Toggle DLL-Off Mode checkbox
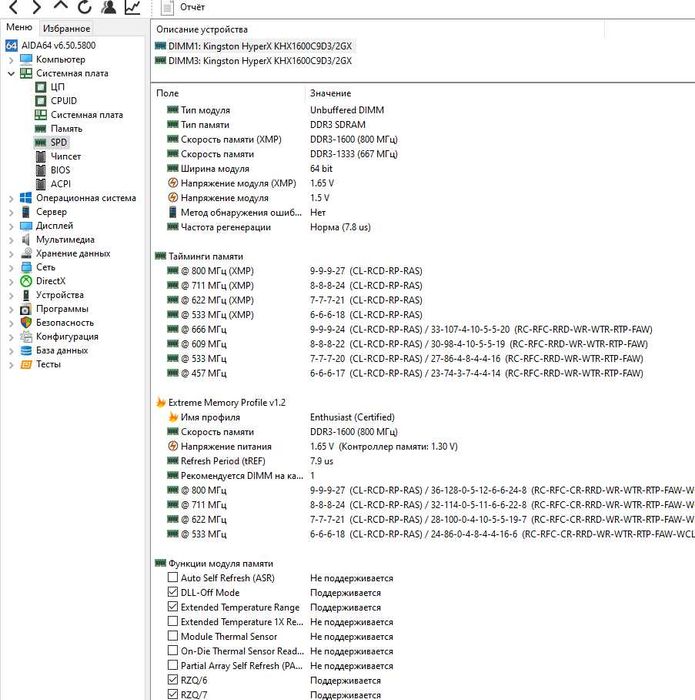The height and width of the screenshot is (700, 695). [x=173, y=592]
